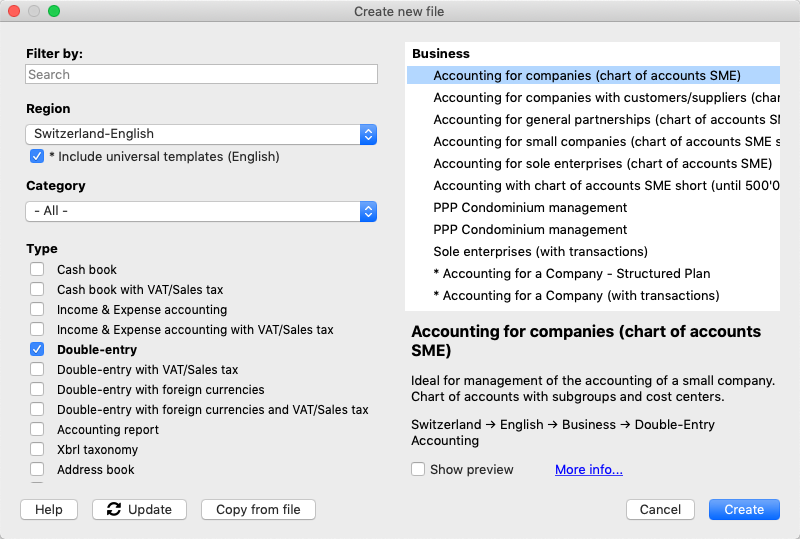Expand the Category dropdown
800x539 pixels.
tap(201, 211)
